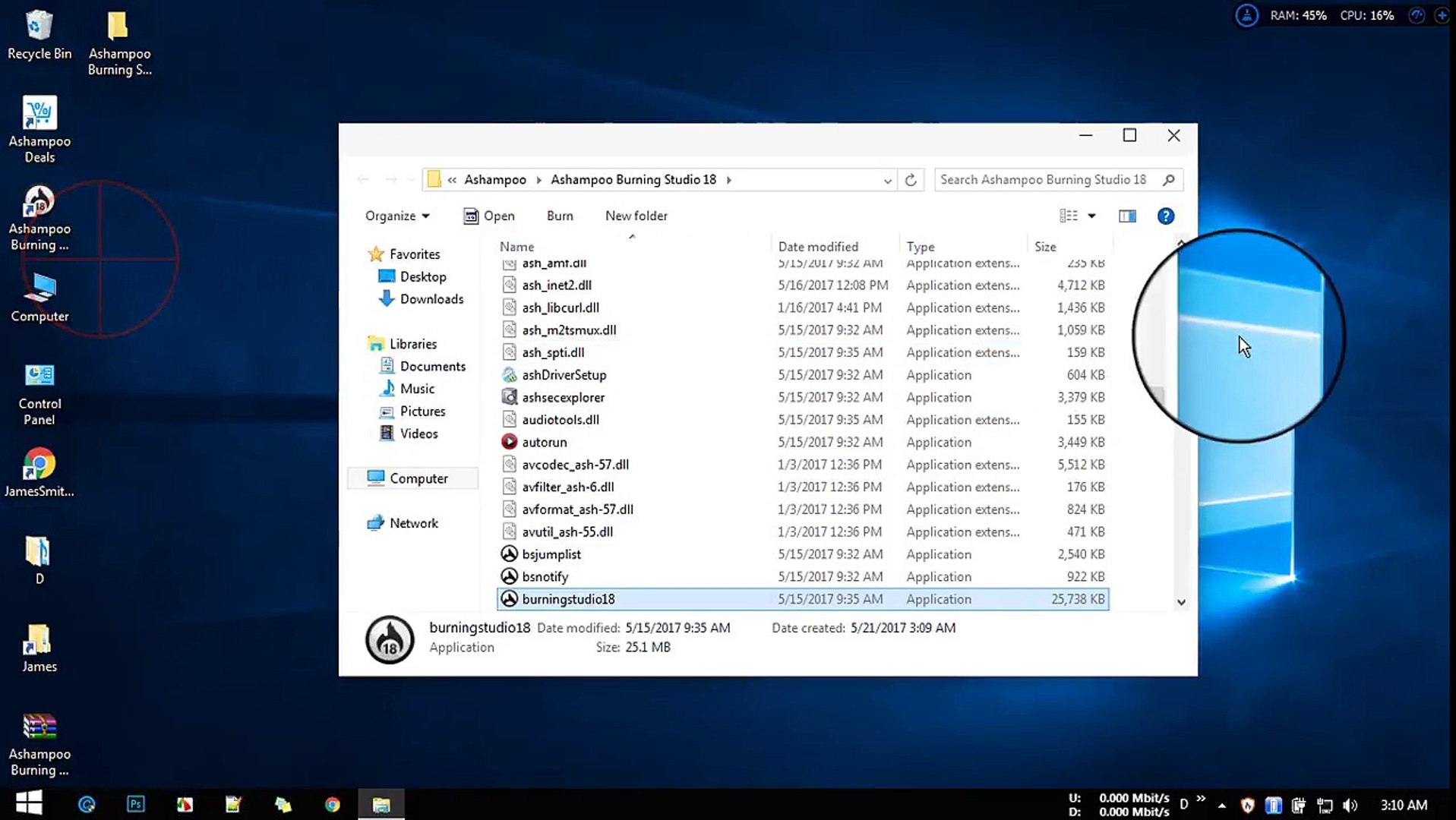The image size is (1456, 820).
Task: Refresh the folder with the refresh icon
Action: 910,180
